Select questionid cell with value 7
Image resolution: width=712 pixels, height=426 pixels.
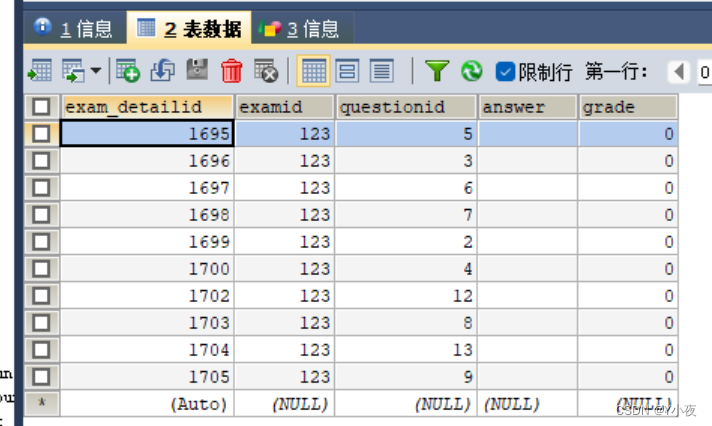coord(406,215)
